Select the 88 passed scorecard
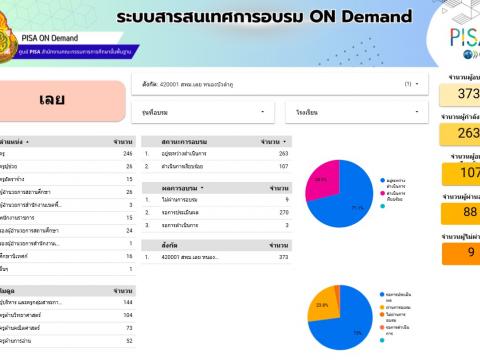This screenshot has height=360, width=480. pos(461,213)
